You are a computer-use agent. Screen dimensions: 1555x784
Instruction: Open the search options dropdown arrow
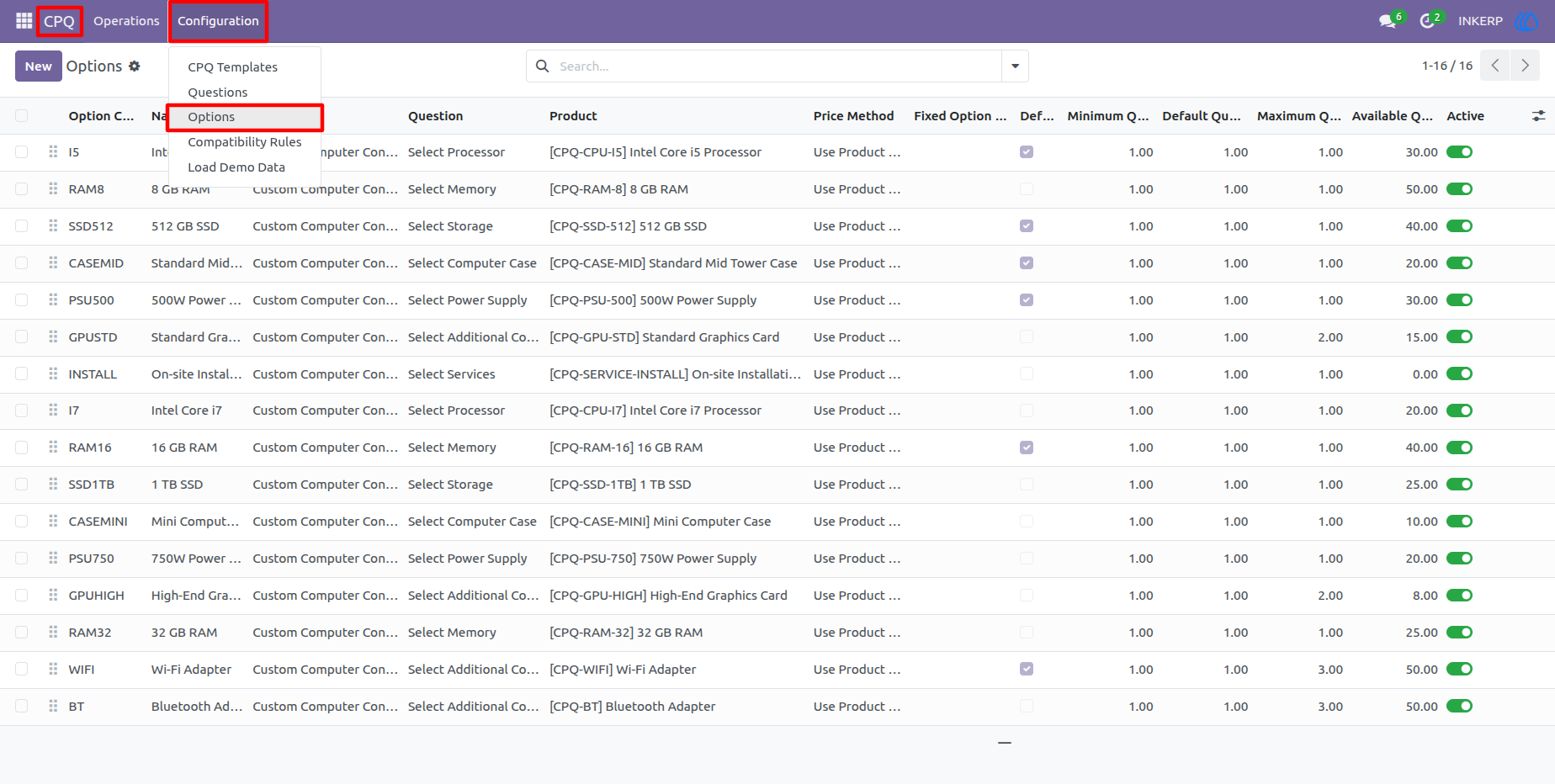[x=1015, y=66]
